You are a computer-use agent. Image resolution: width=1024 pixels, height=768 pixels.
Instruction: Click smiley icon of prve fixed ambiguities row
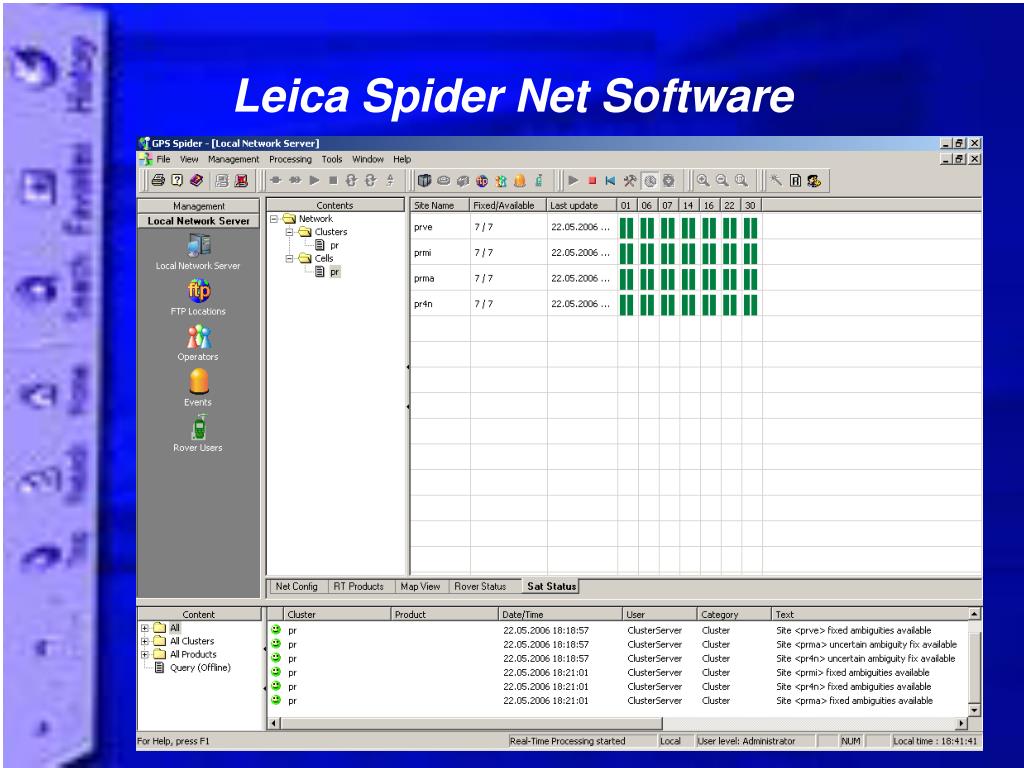276,630
